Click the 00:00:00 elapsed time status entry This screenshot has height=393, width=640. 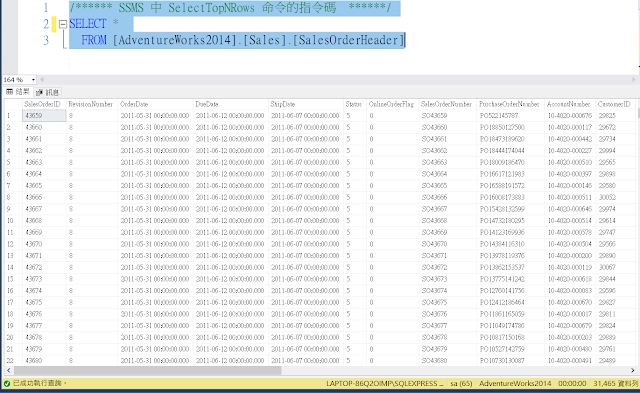(x=572, y=384)
